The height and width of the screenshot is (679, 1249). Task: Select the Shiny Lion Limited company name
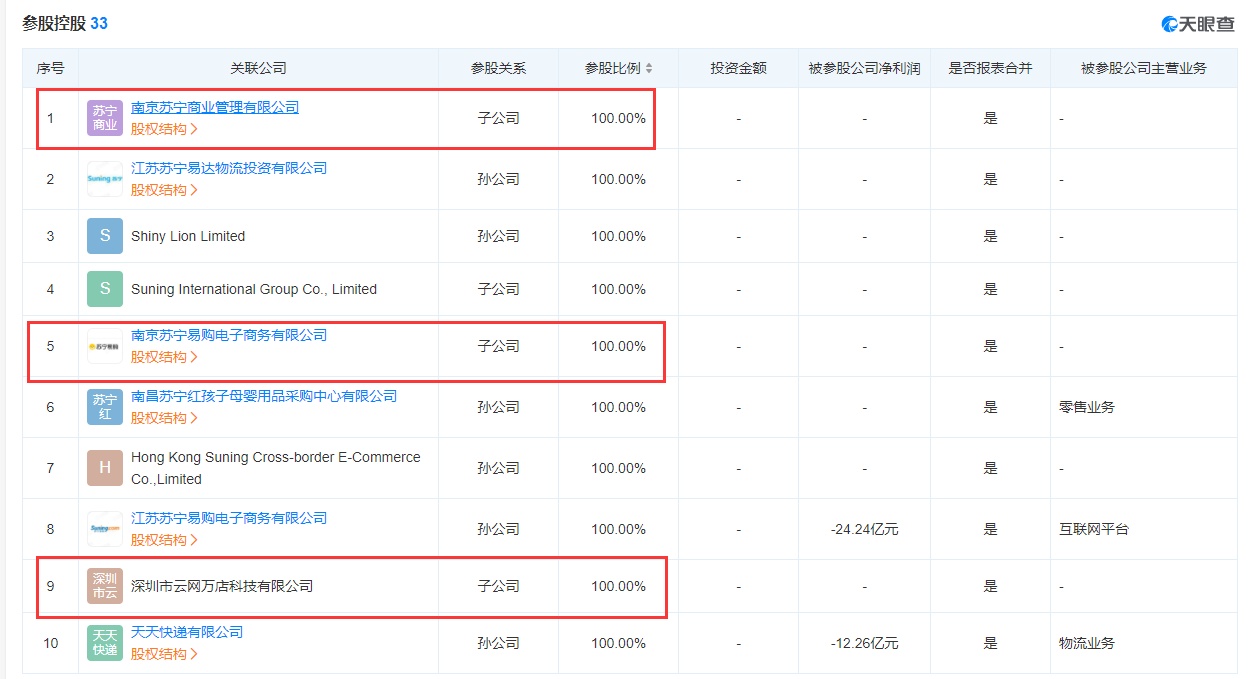[188, 236]
